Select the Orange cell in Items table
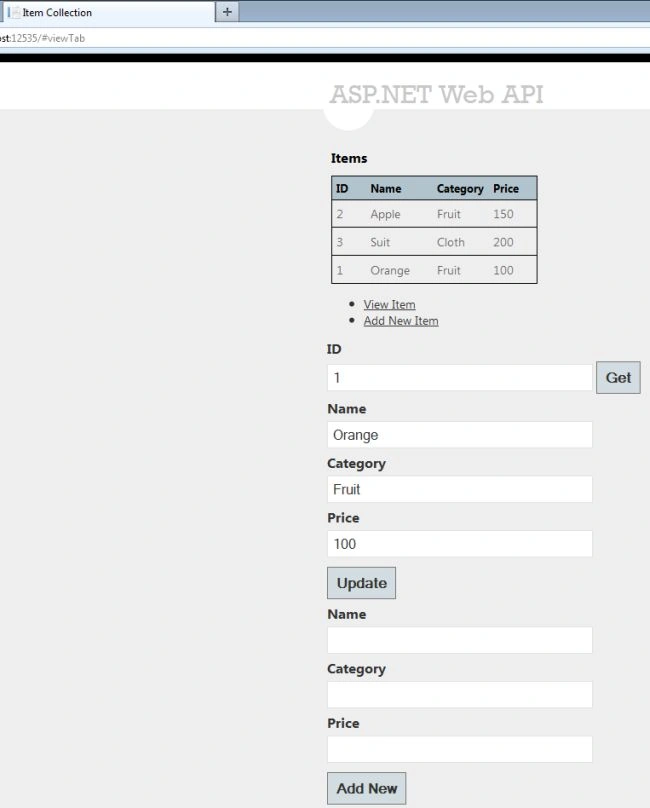Viewport: 650px width, 808px height. pyautogui.click(x=390, y=271)
